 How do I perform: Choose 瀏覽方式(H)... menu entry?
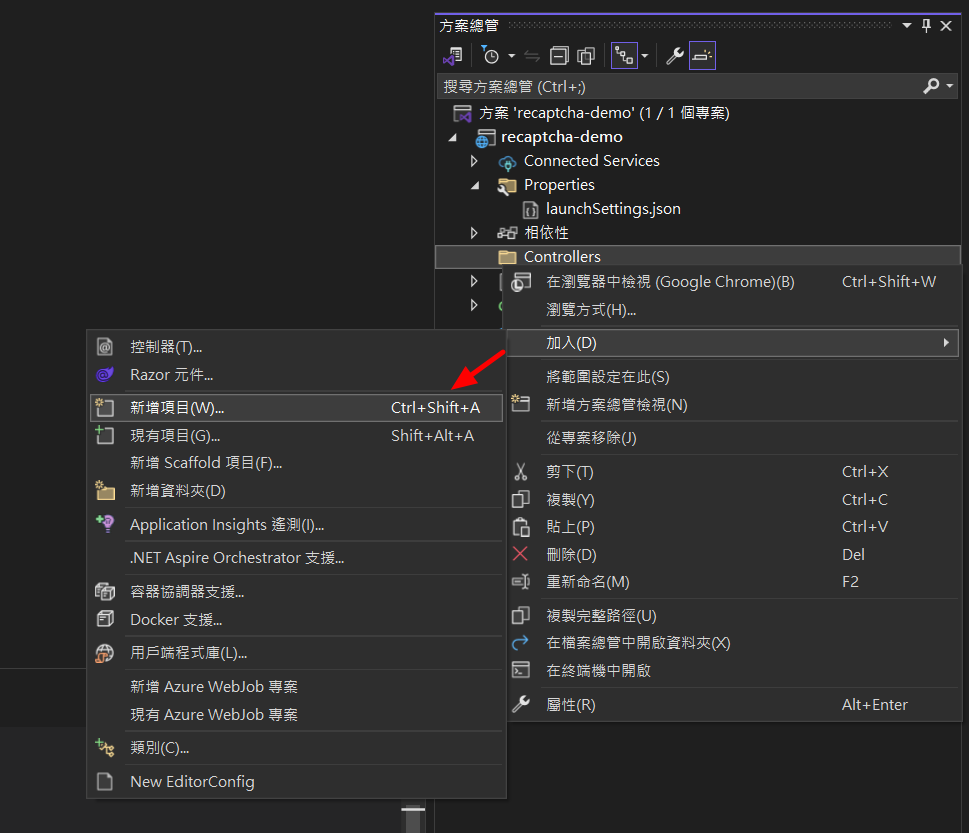tap(732, 310)
